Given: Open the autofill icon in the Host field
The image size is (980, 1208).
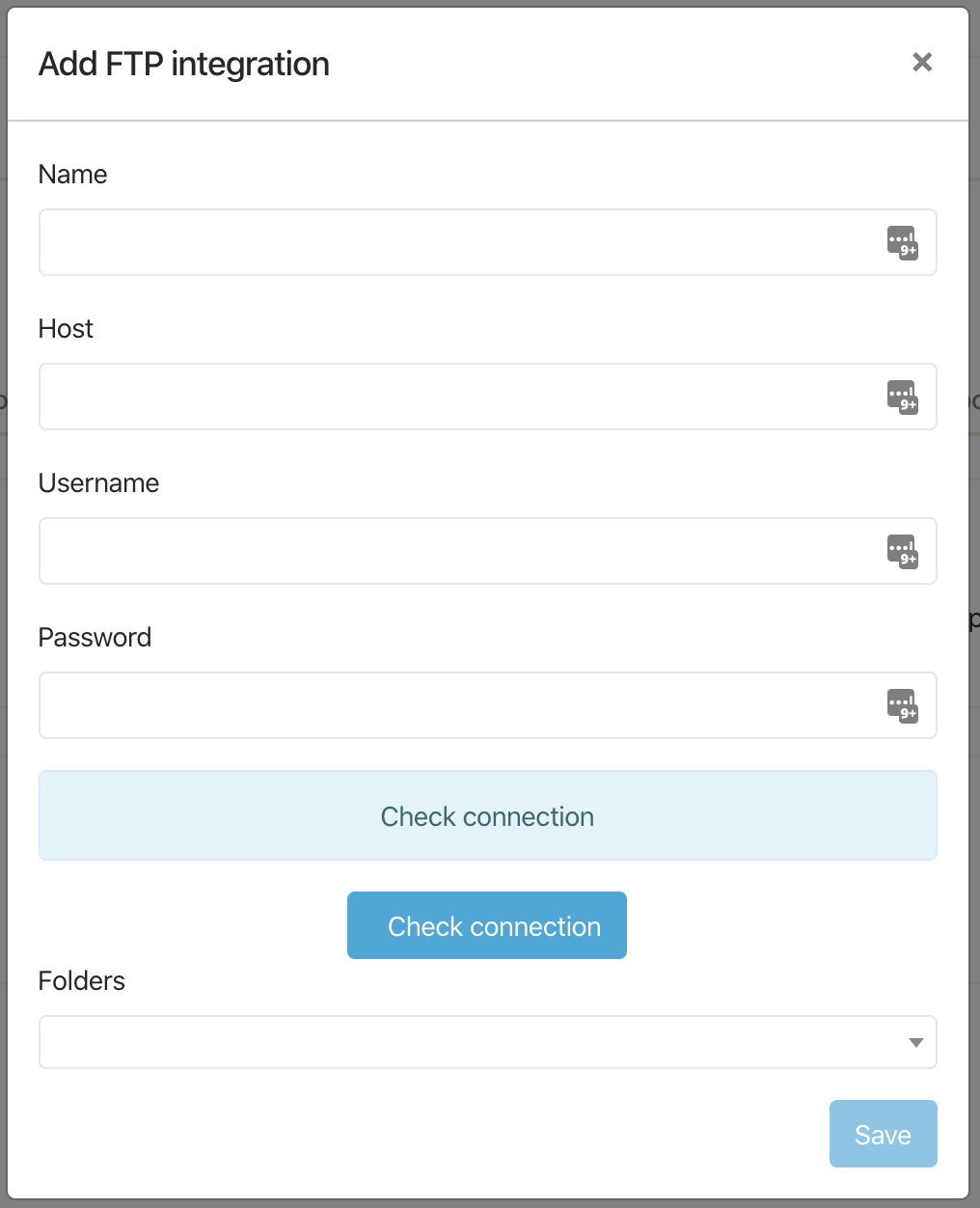Looking at the screenshot, I should [903, 397].
